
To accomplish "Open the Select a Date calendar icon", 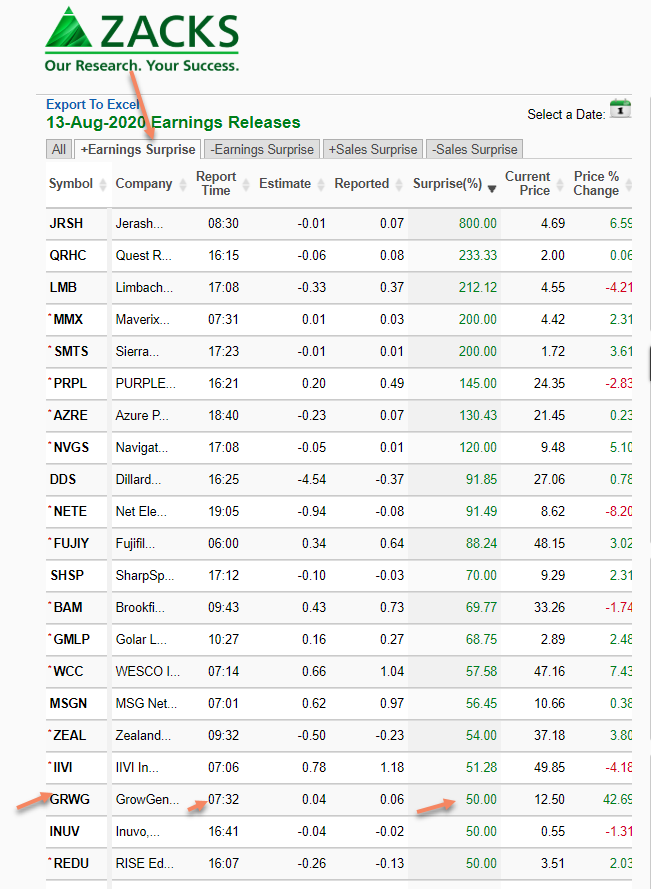I will pyautogui.click(x=620, y=108).
